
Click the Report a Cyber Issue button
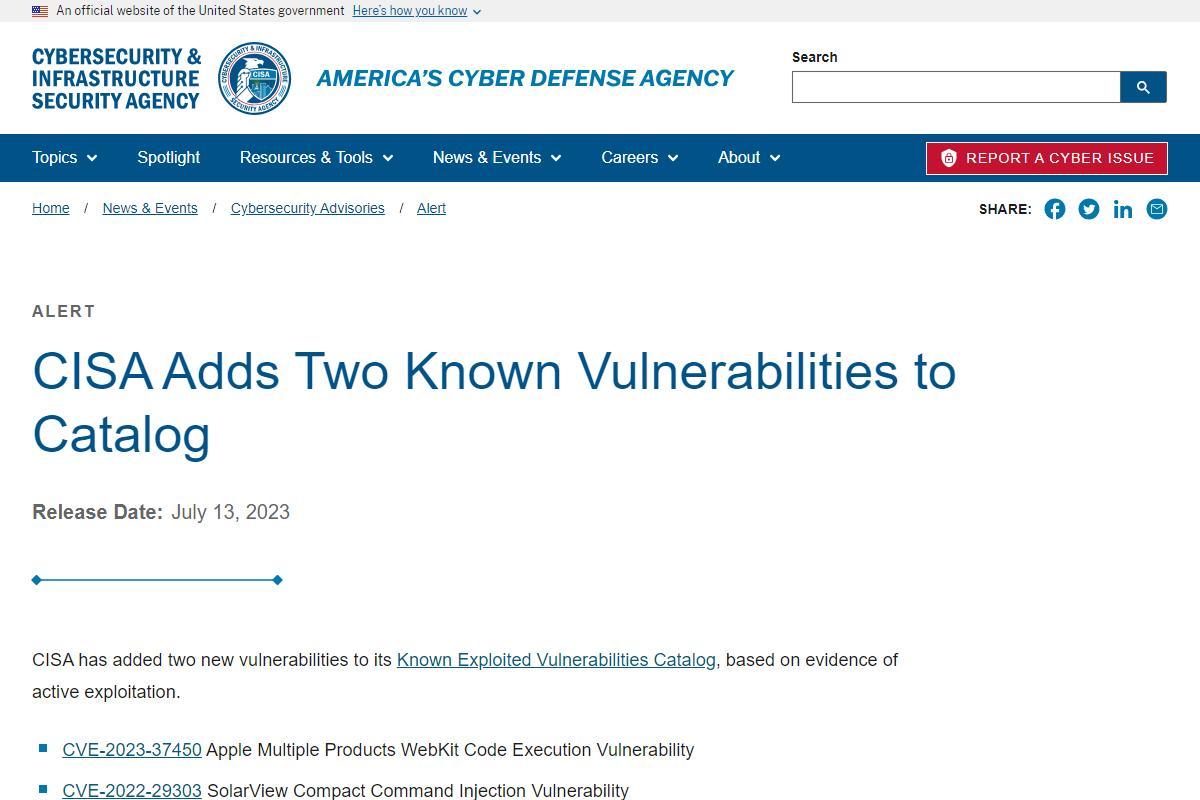pos(1047,158)
